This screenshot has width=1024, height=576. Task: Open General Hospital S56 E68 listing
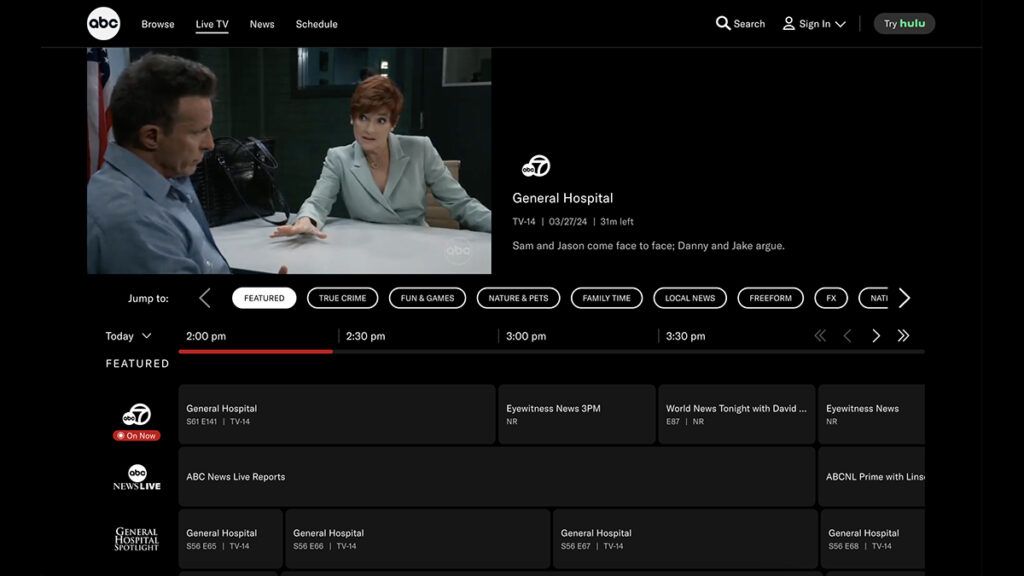click(872, 539)
